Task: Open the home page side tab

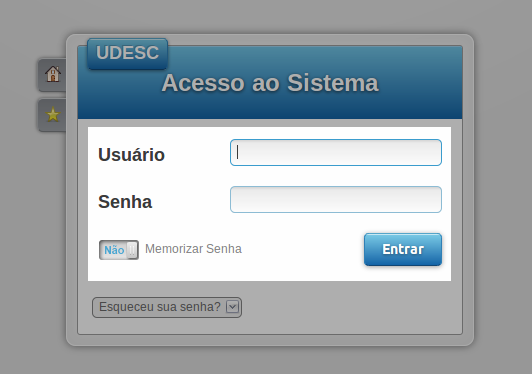Action: (52, 74)
